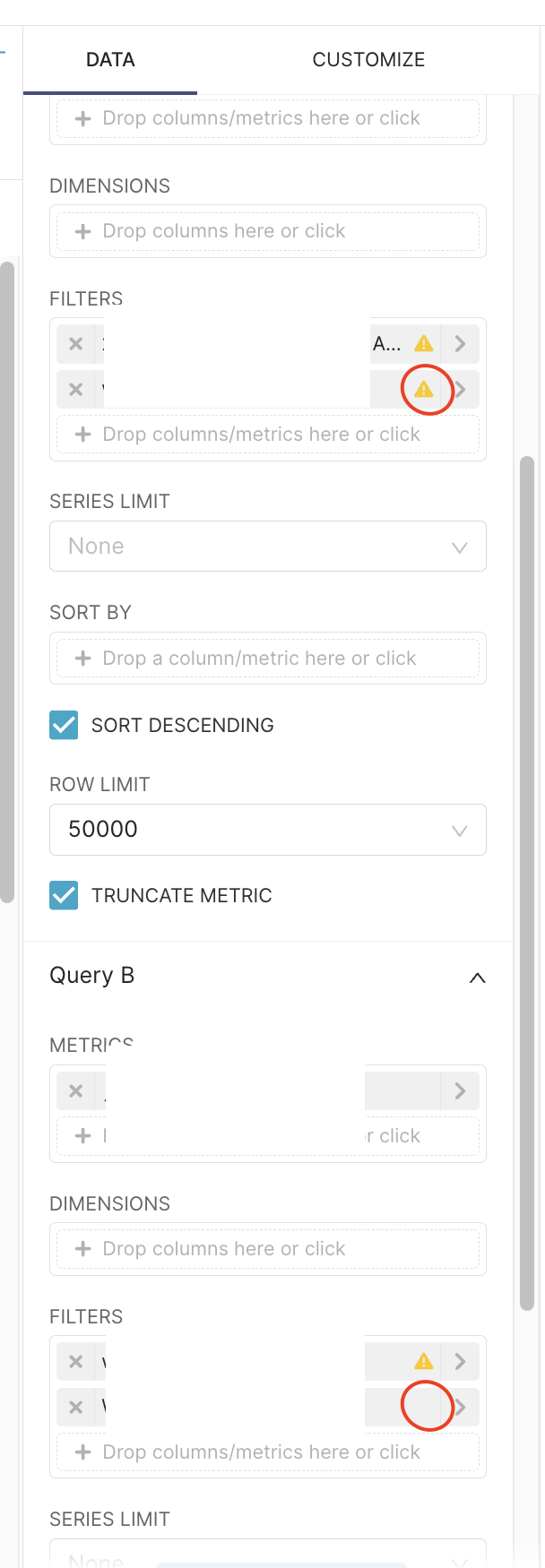Viewport: 545px width, 1568px height.
Task: Click the SORT BY drop column/metric area
Action: point(268,658)
